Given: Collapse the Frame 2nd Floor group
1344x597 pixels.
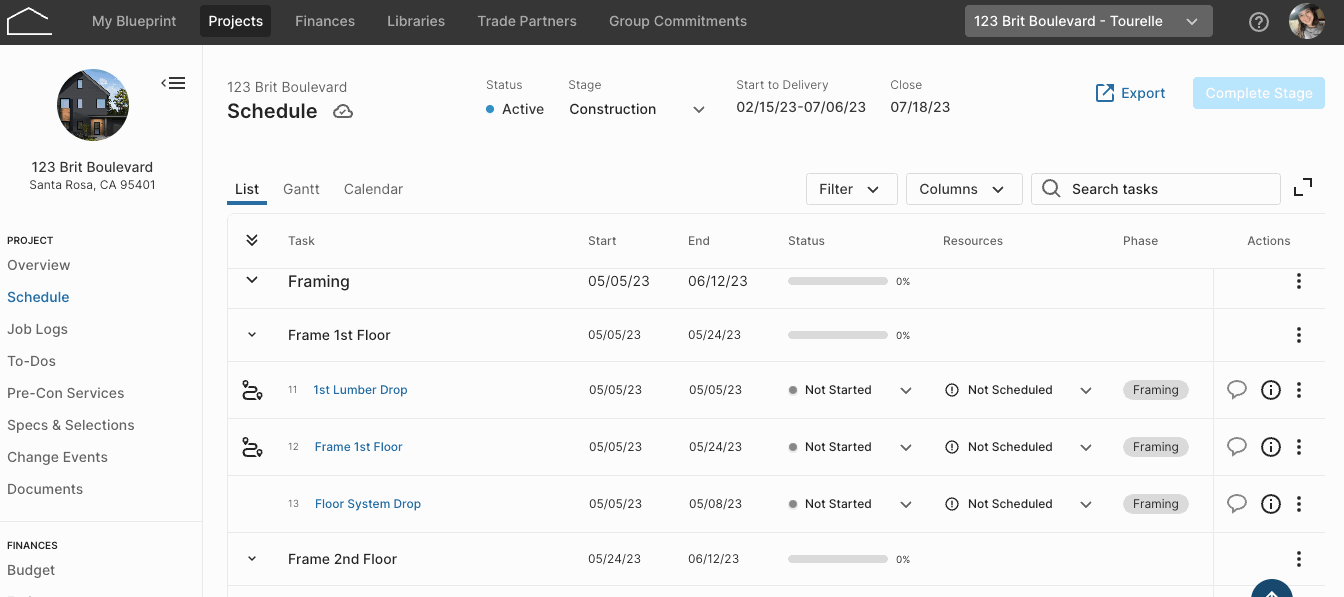Looking at the screenshot, I should pyautogui.click(x=252, y=559).
